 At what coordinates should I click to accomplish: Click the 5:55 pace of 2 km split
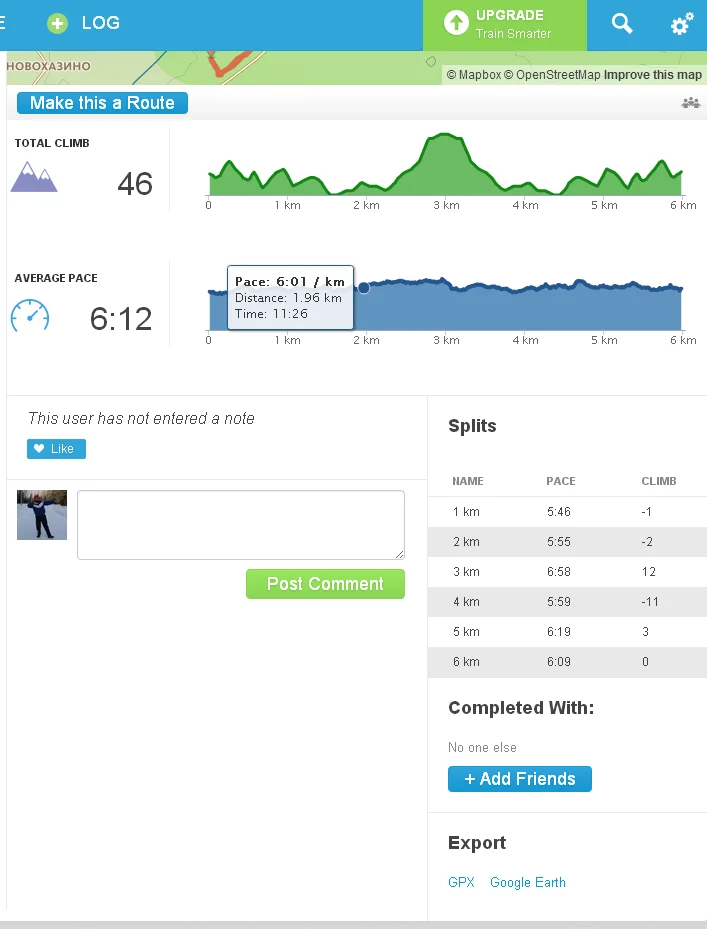(559, 542)
